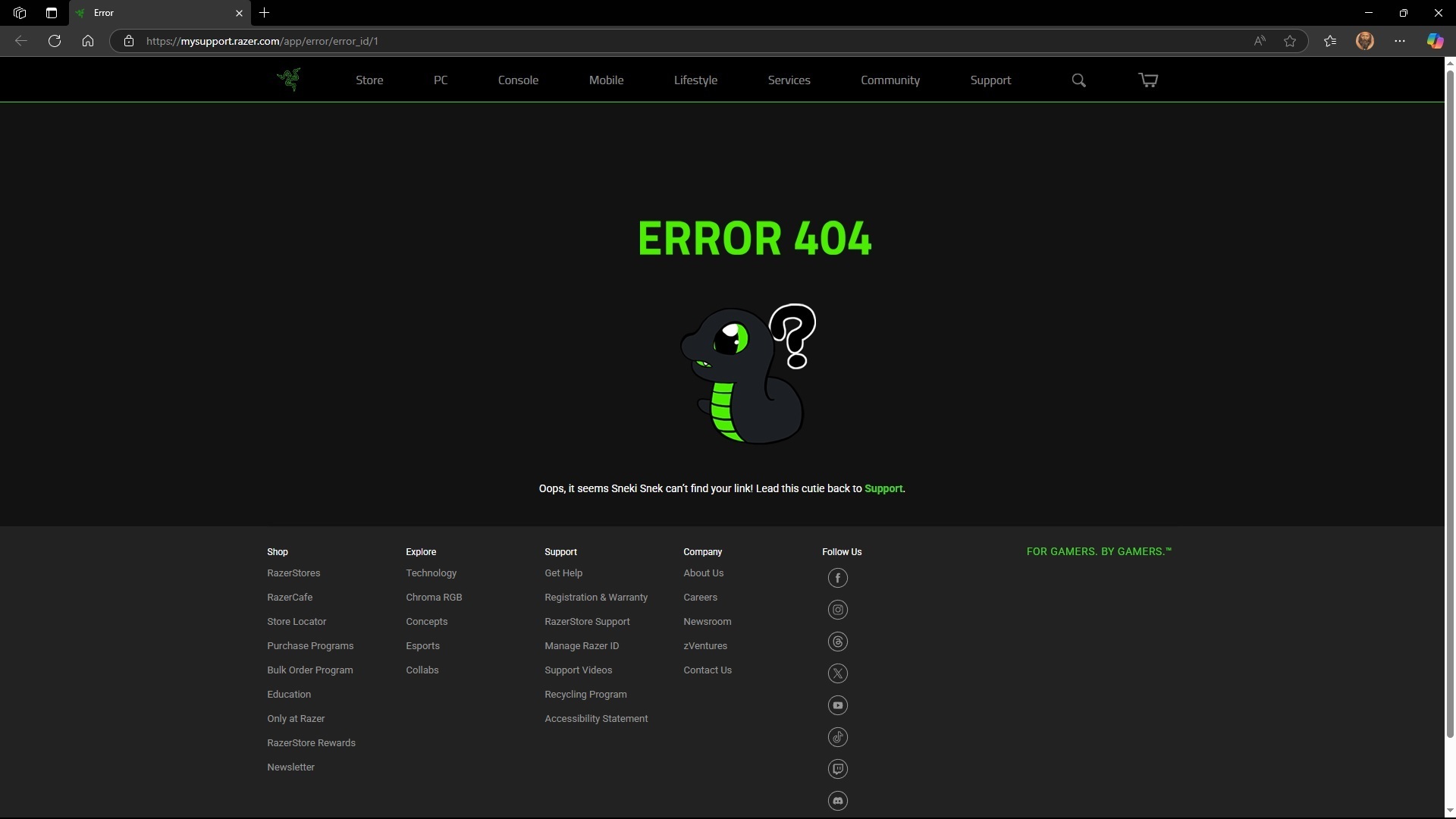Image resolution: width=1456 pixels, height=819 pixels.
Task: Open Razer's Threads icon
Action: 837,642
